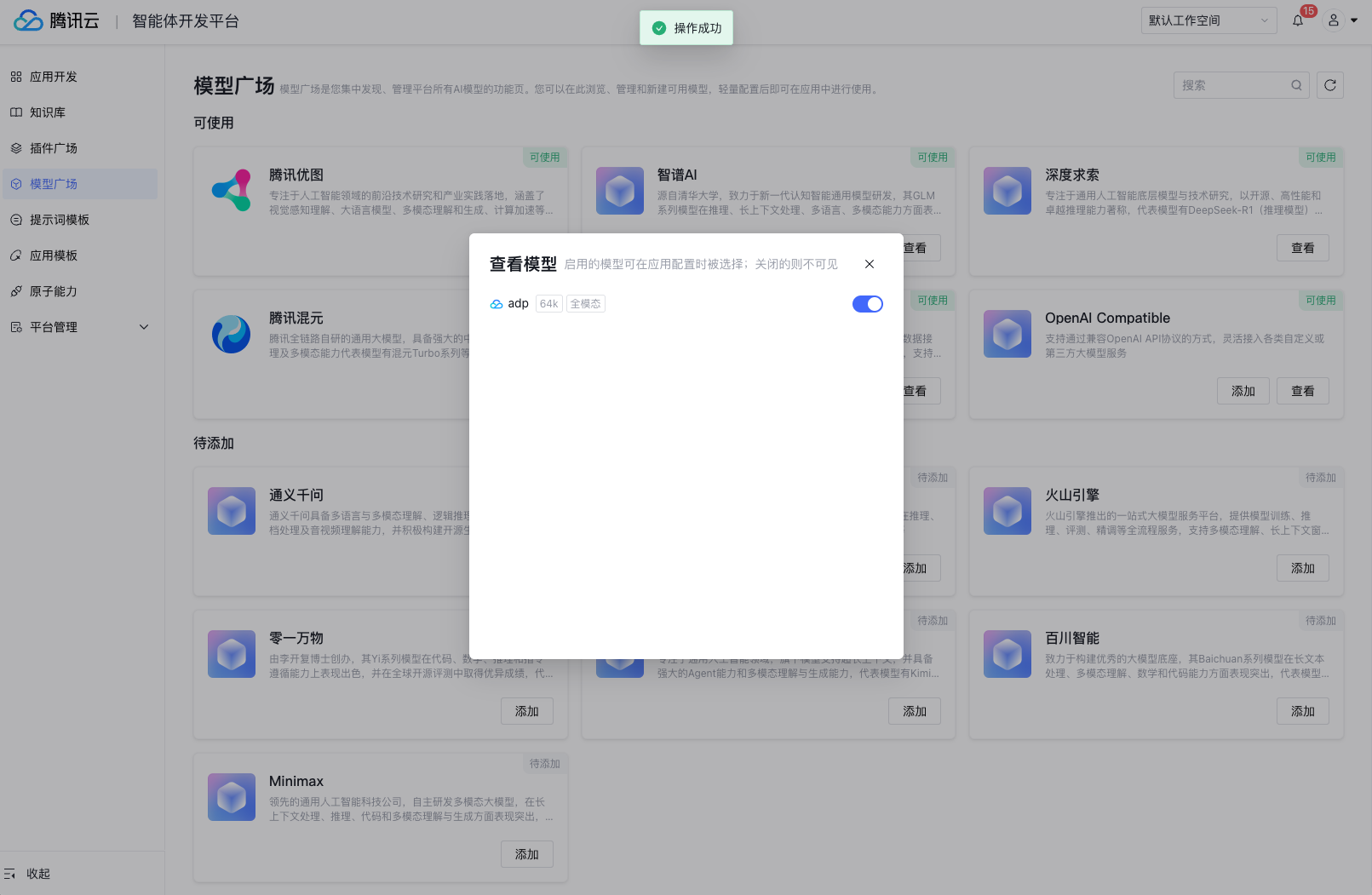Open 提示词模板 in sidebar

coord(79,220)
